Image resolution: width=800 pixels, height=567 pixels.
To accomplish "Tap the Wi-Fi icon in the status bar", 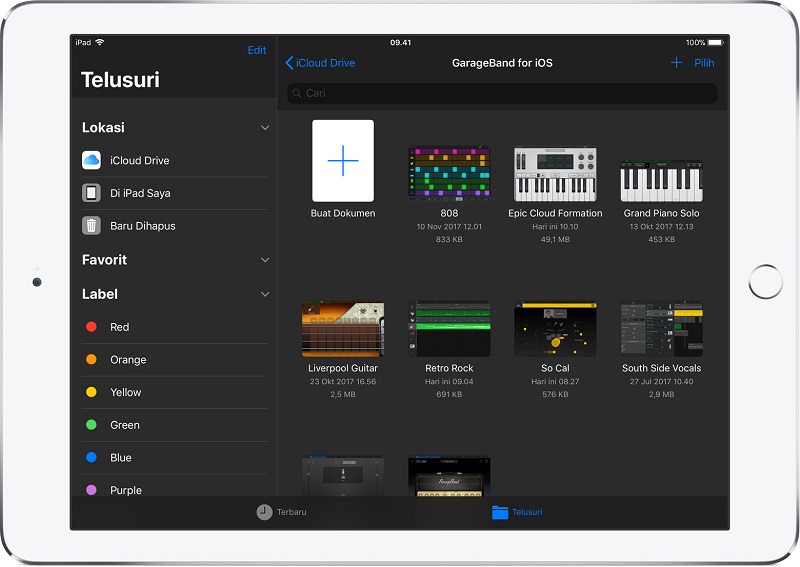I will 99,42.
